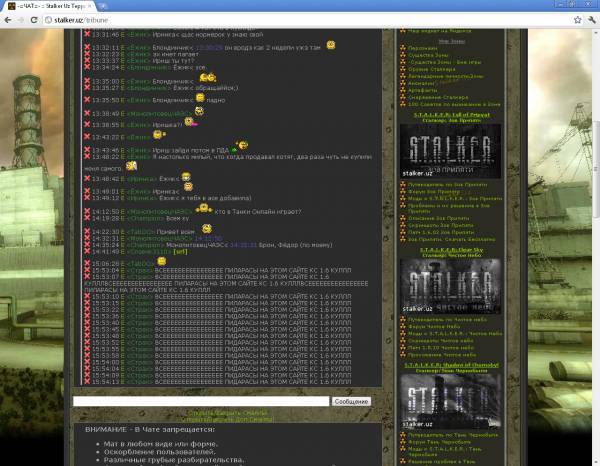Click the smiley emoticon in the 13:32:11 message
The width and height of the screenshot is (600, 466).
[x=331, y=45]
